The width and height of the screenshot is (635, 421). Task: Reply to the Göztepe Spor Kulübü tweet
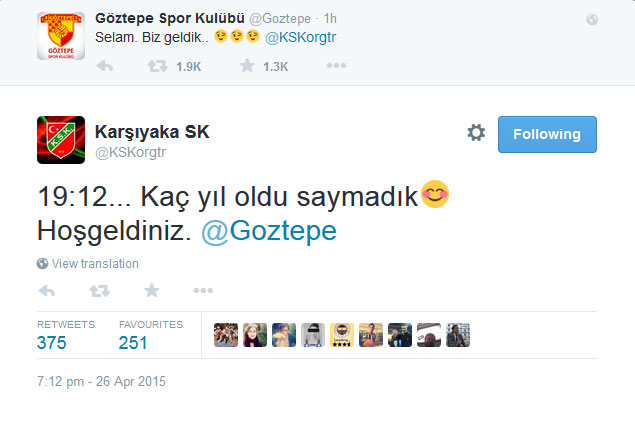[x=104, y=66]
